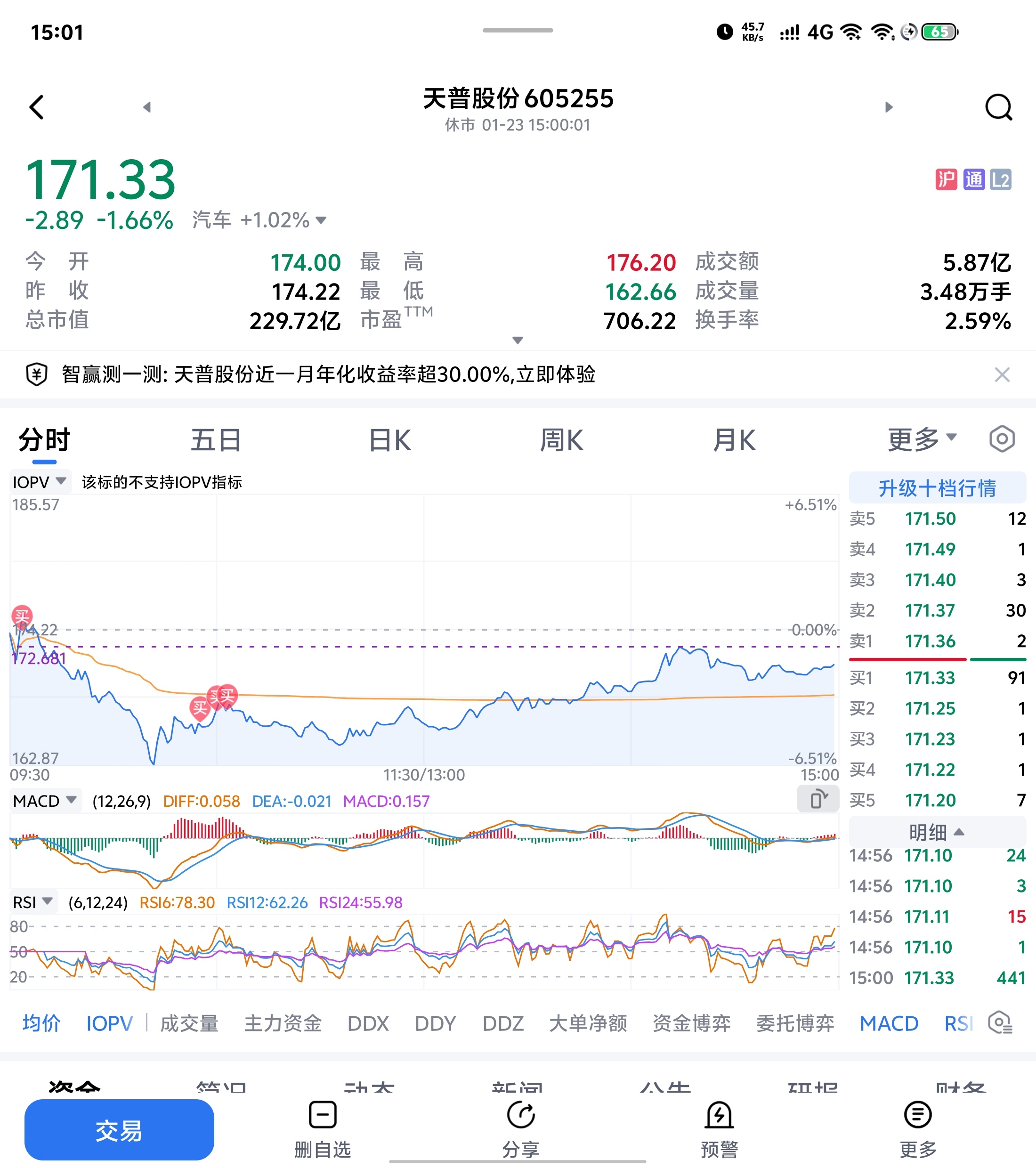Switch to the 五日 tab
1036x1168 pixels.
pyautogui.click(x=215, y=440)
